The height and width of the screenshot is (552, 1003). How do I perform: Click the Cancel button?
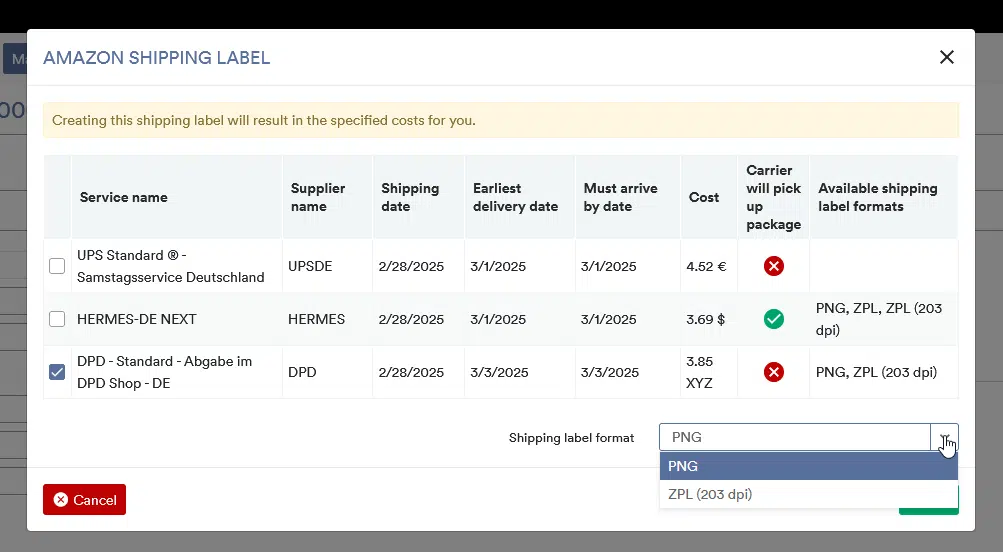[x=84, y=499]
